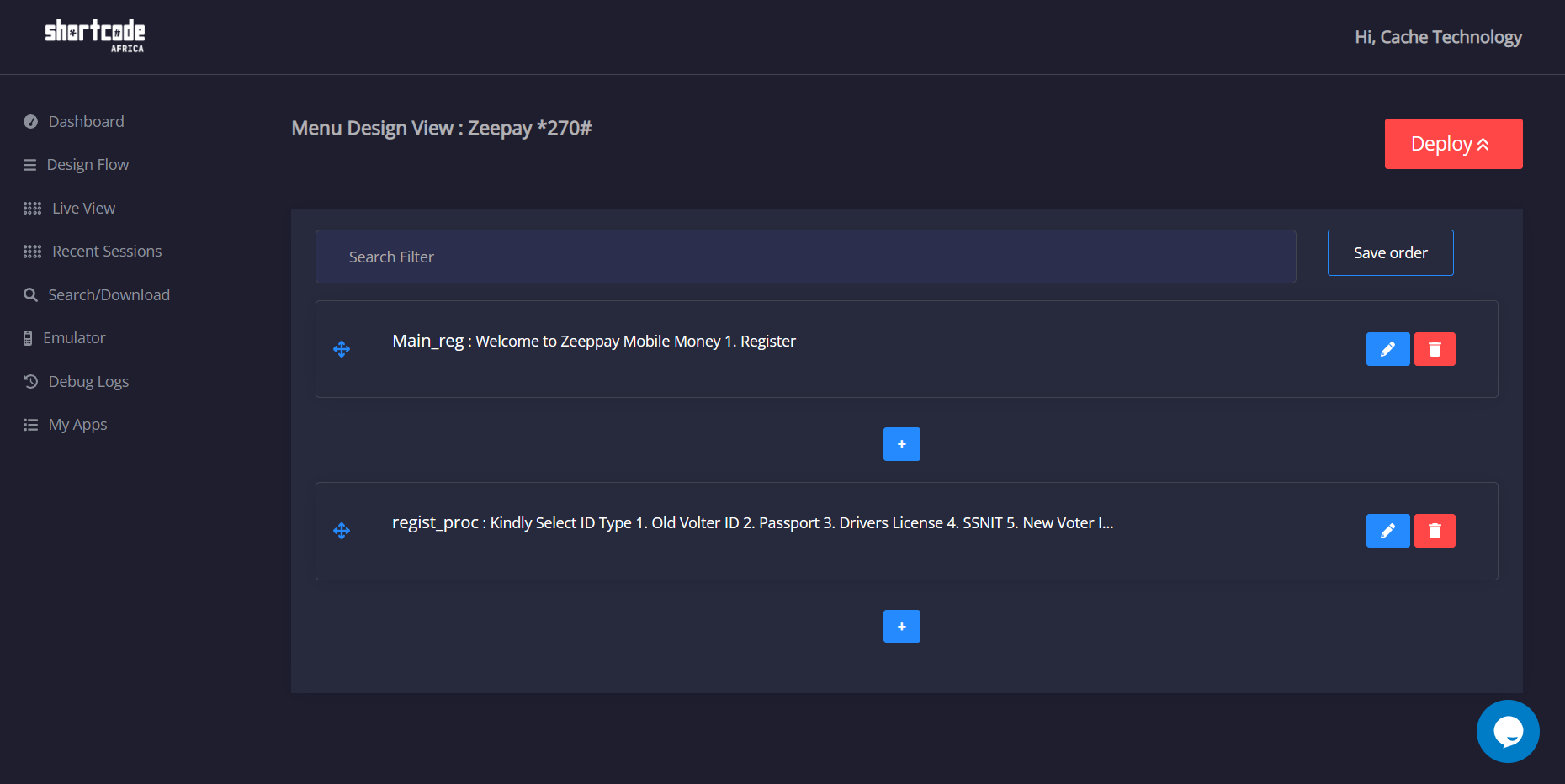Click the Dashboard gauge icon
Viewport: 1565px width, 784px height.
pyautogui.click(x=31, y=122)
